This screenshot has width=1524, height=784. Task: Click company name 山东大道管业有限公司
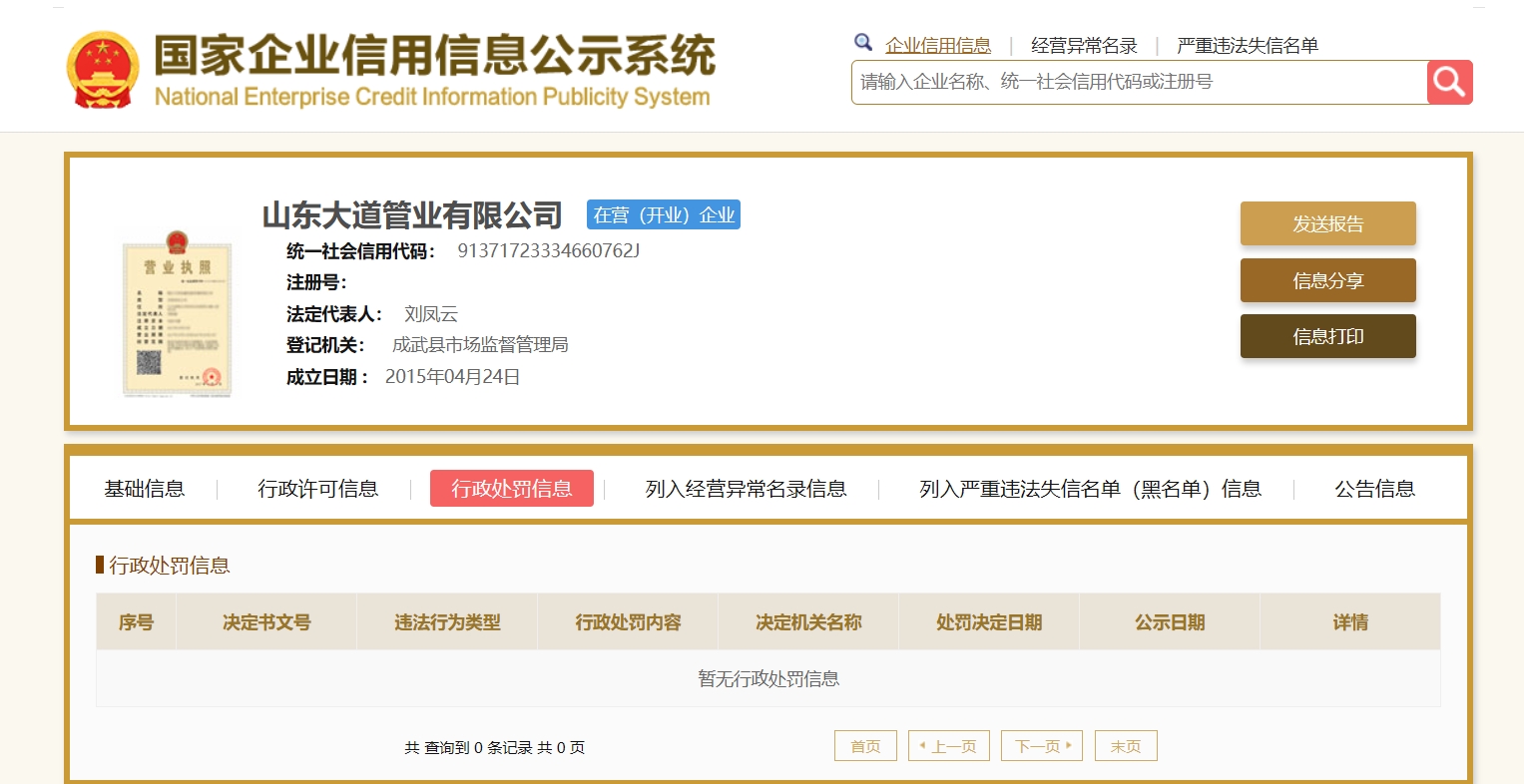[x=412, y=215]
